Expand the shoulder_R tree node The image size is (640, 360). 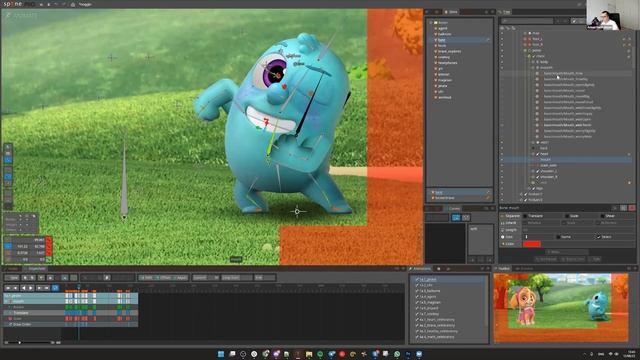533,177
